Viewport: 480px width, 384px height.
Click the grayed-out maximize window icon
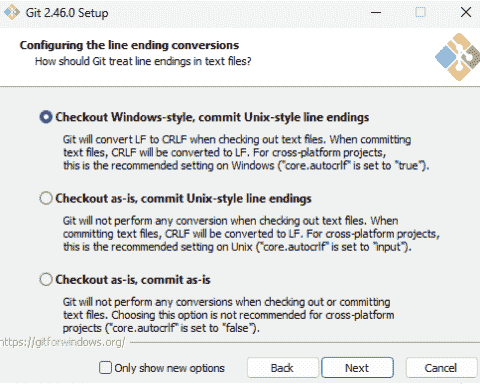pos(420,12)
